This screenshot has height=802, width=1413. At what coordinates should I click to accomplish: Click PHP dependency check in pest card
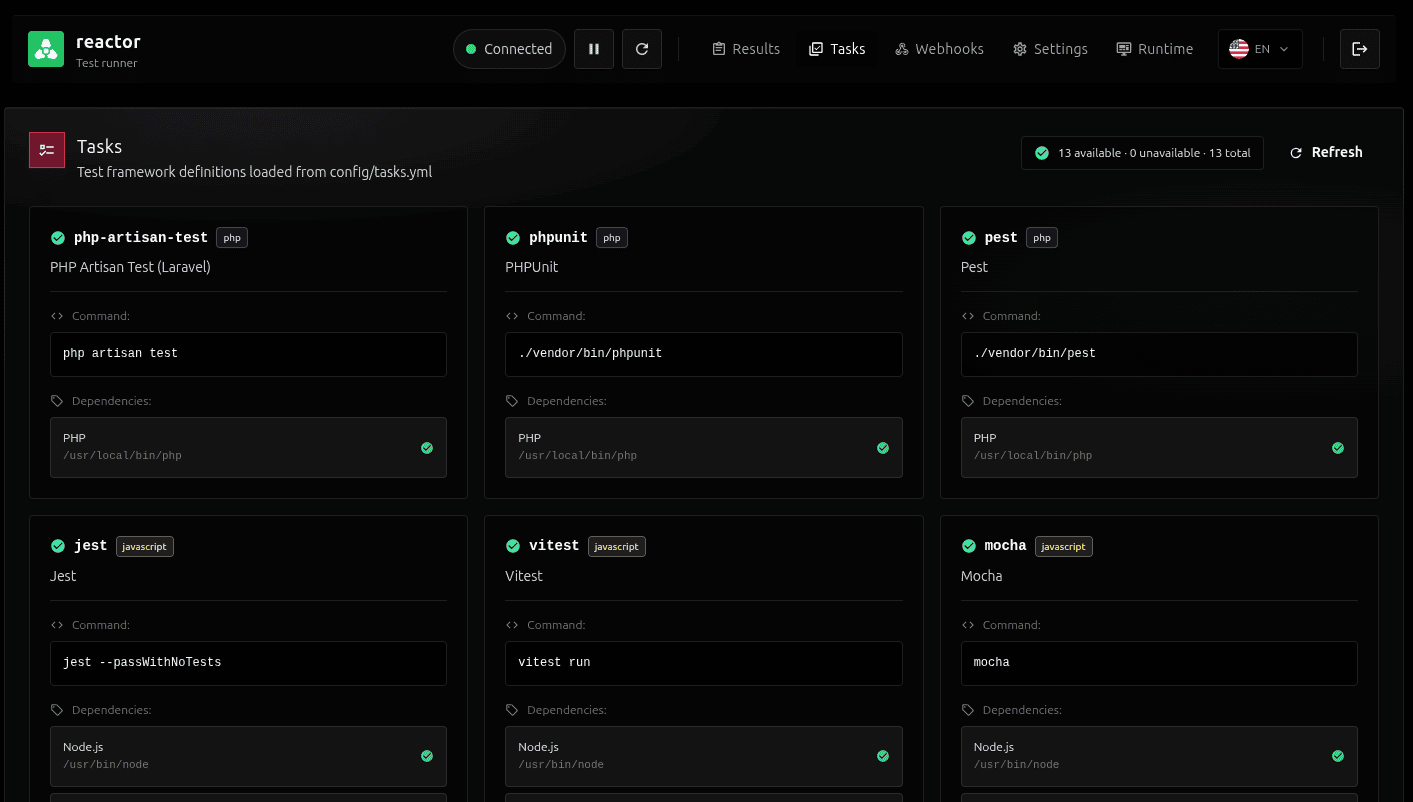[1338, 448]
